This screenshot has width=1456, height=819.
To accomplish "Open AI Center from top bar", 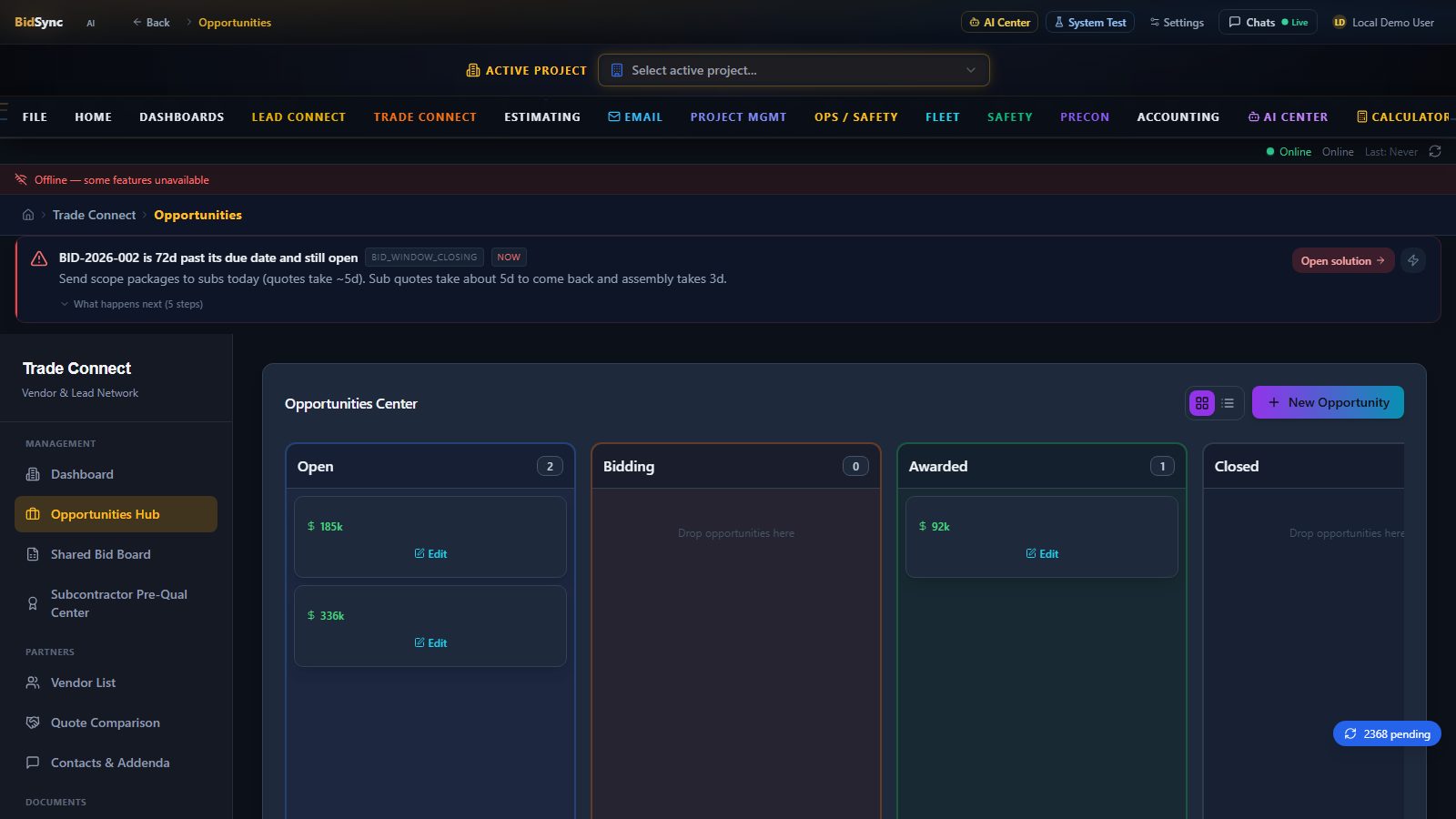I will click(x=999, y=22).
